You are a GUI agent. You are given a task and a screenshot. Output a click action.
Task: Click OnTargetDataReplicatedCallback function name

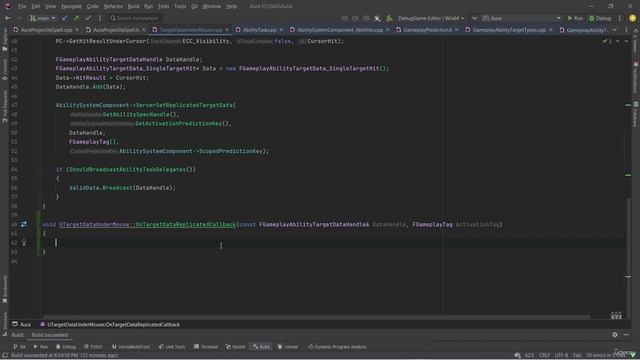(186, 224)
